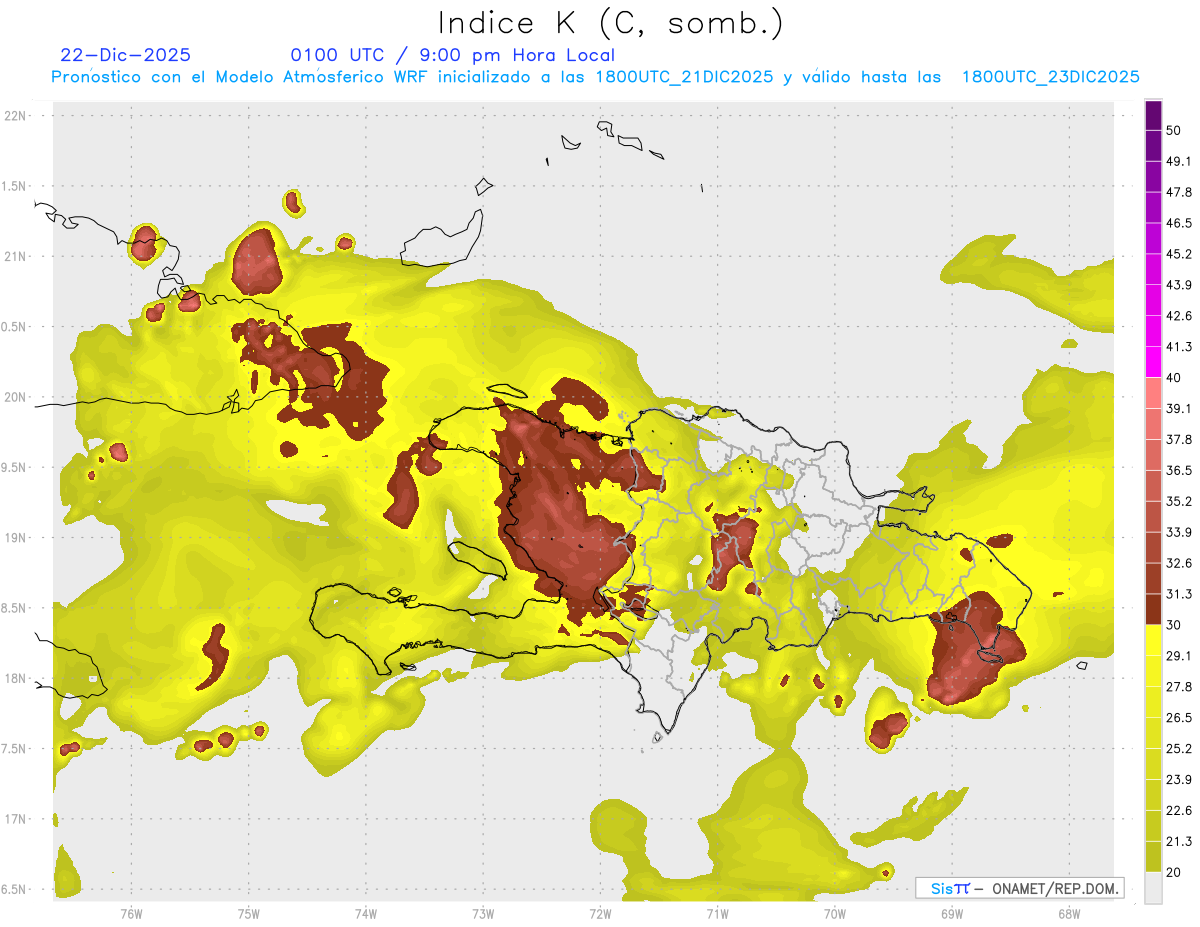1200x927 pixels.
Task: Click the "36.5" color scale value
Action: pos(1179,470)
